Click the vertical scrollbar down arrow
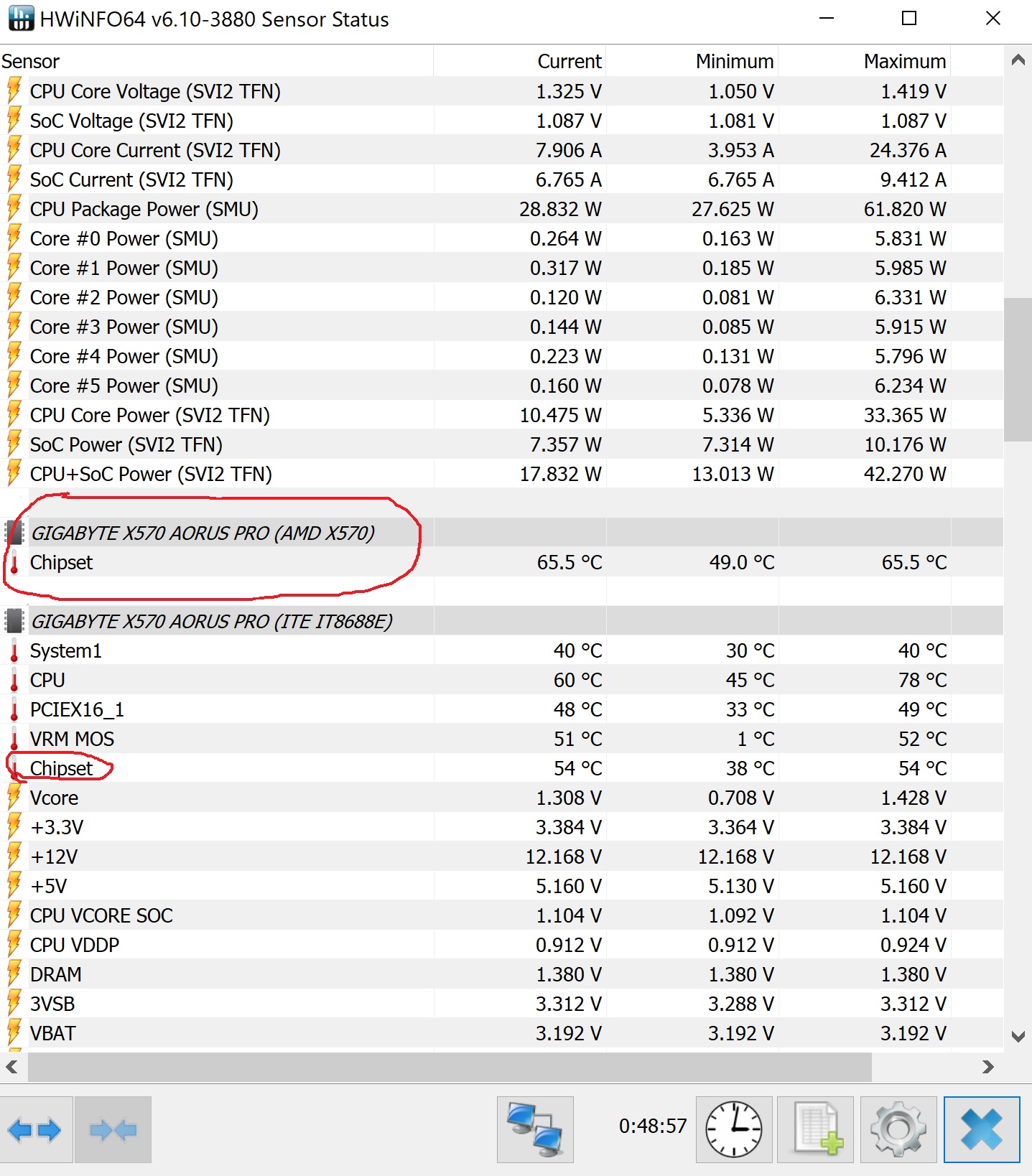Image resolution: width=1032 pixels, height=1176 pixels. click(x=1018, y=1036)
